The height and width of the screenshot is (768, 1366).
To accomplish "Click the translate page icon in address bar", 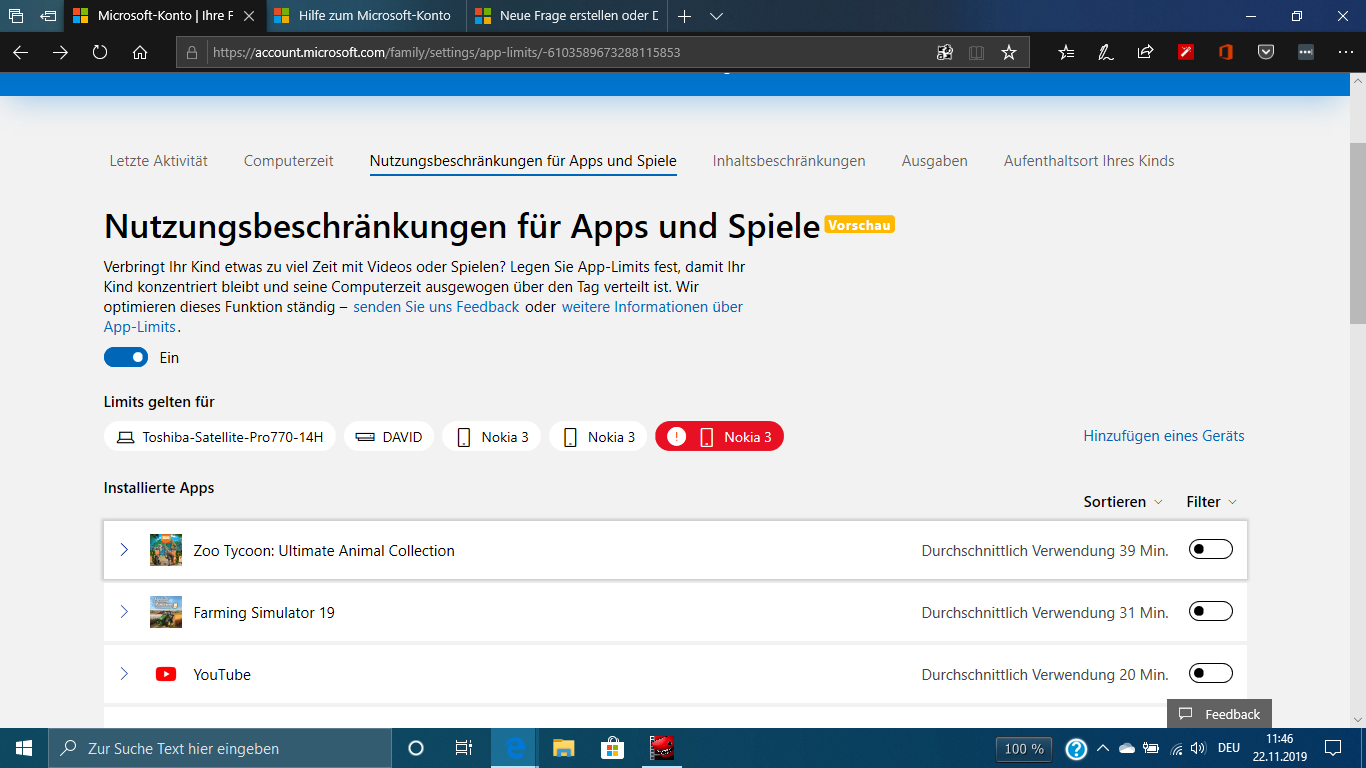I will click(x=944, y=52).
